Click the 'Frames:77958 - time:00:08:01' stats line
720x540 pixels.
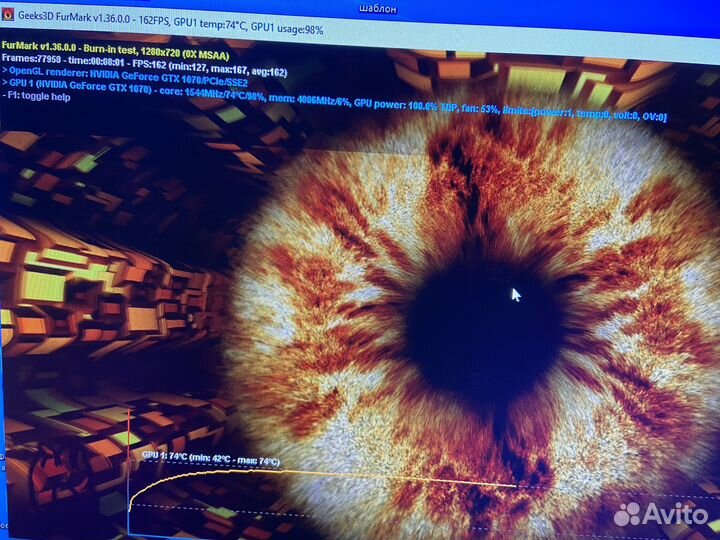pyautogui.click(x=144, y=66)
